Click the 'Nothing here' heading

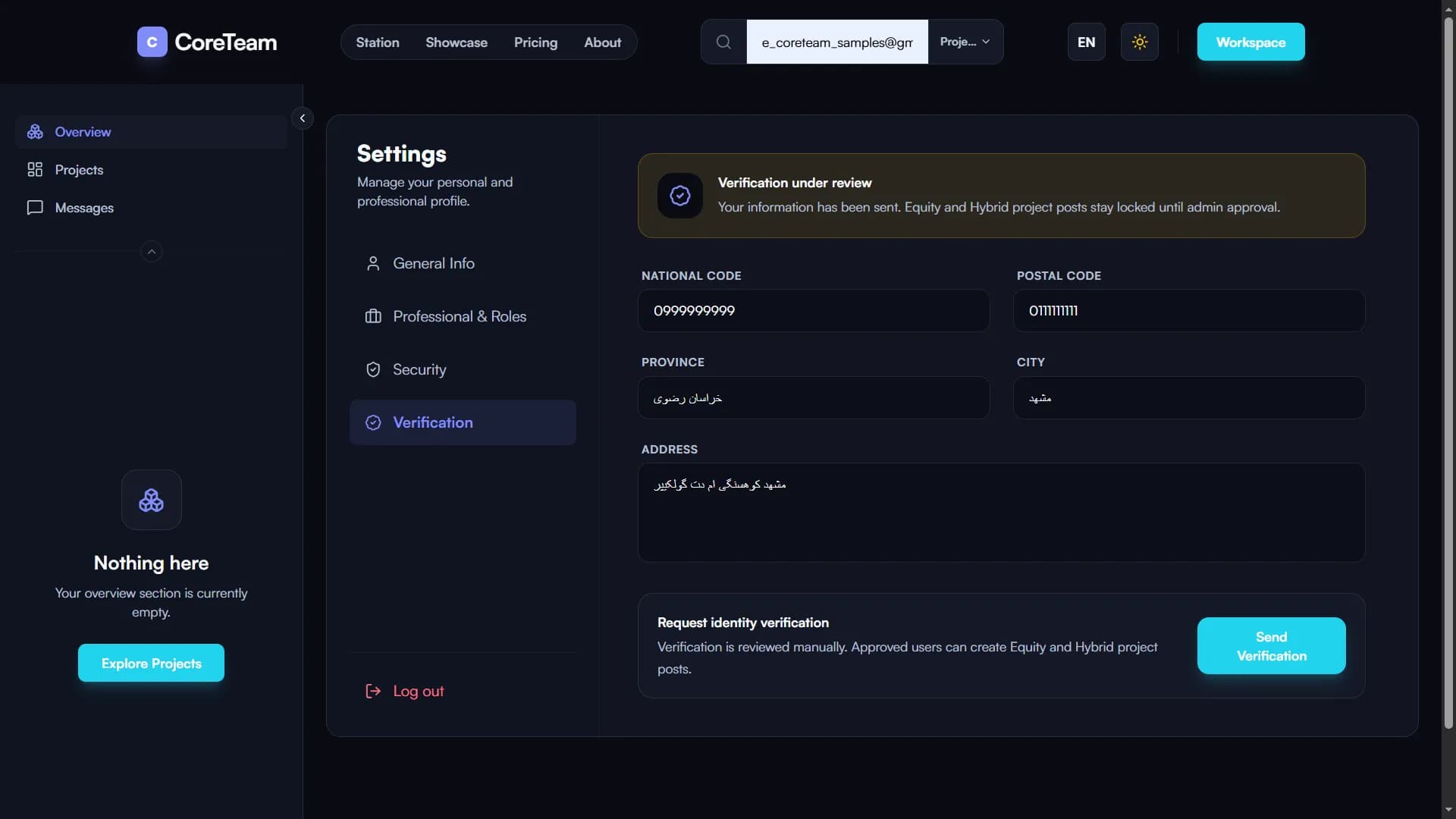coord(151,563)
